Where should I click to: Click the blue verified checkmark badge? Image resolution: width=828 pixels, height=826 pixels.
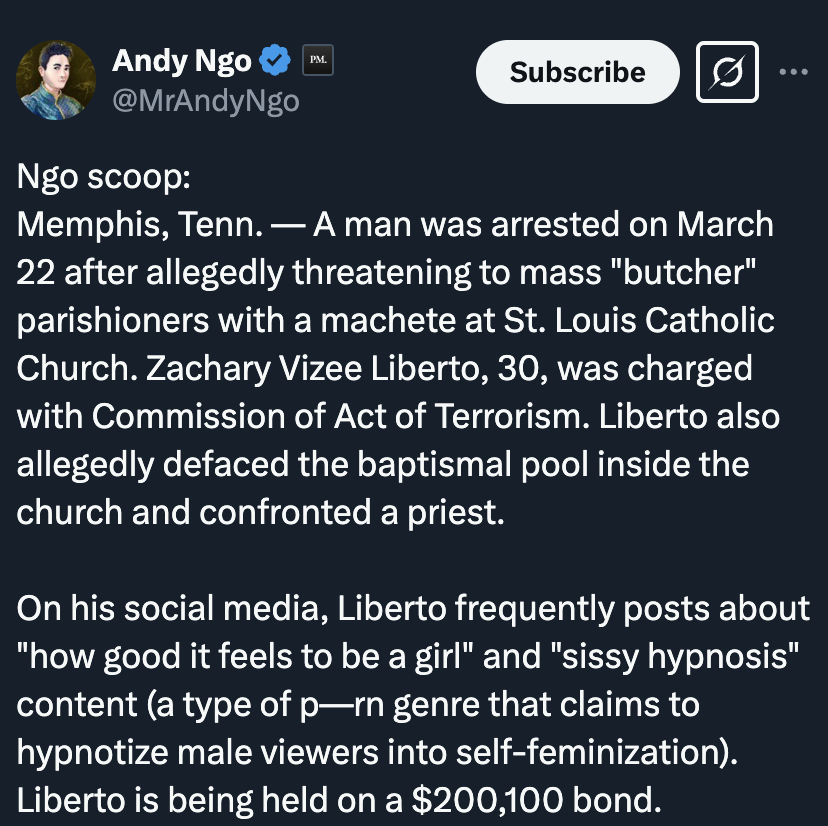pyautogui.click(x=274, y=62)
